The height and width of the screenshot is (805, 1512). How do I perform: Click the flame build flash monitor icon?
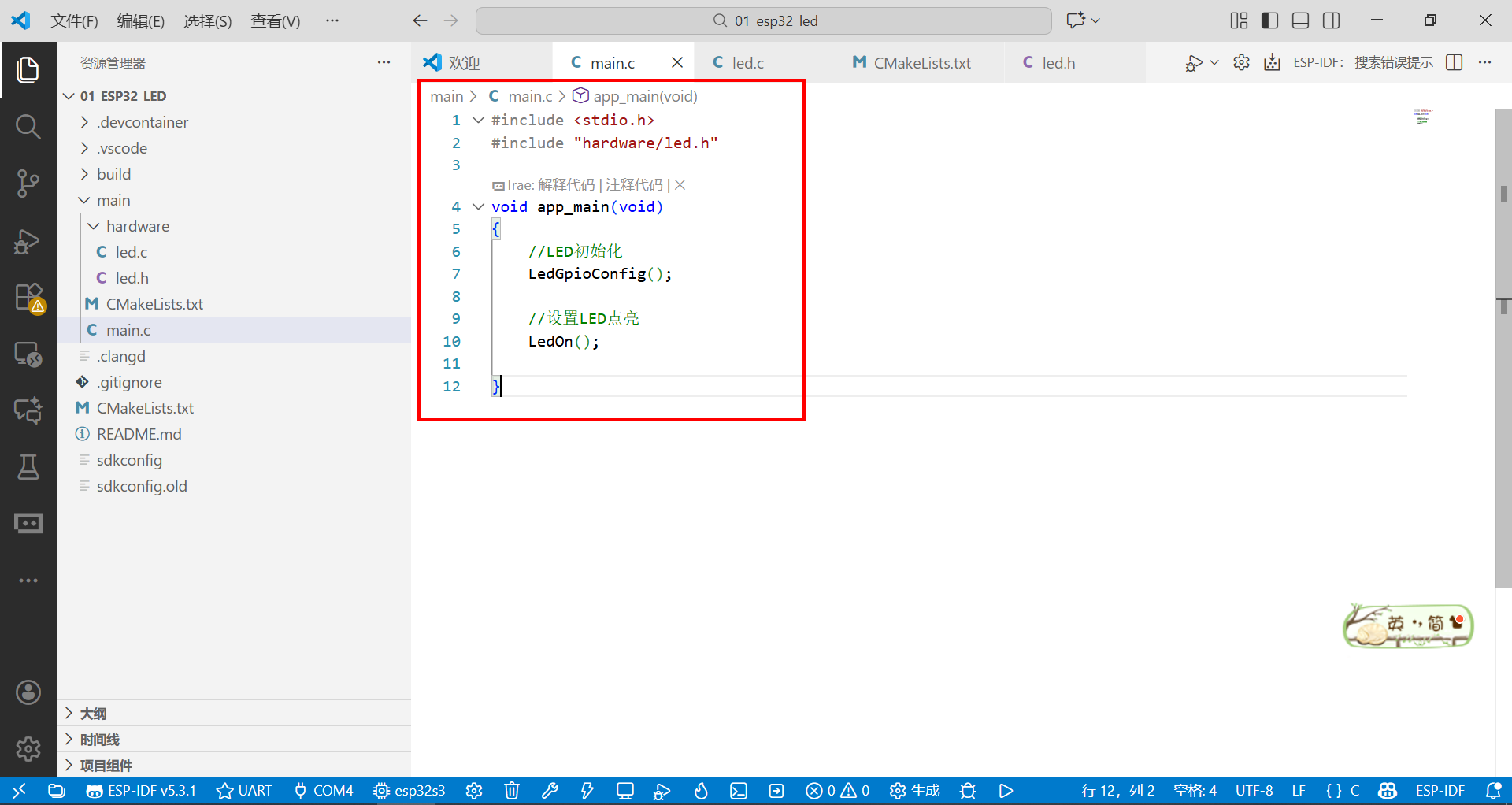coord(701,791)
